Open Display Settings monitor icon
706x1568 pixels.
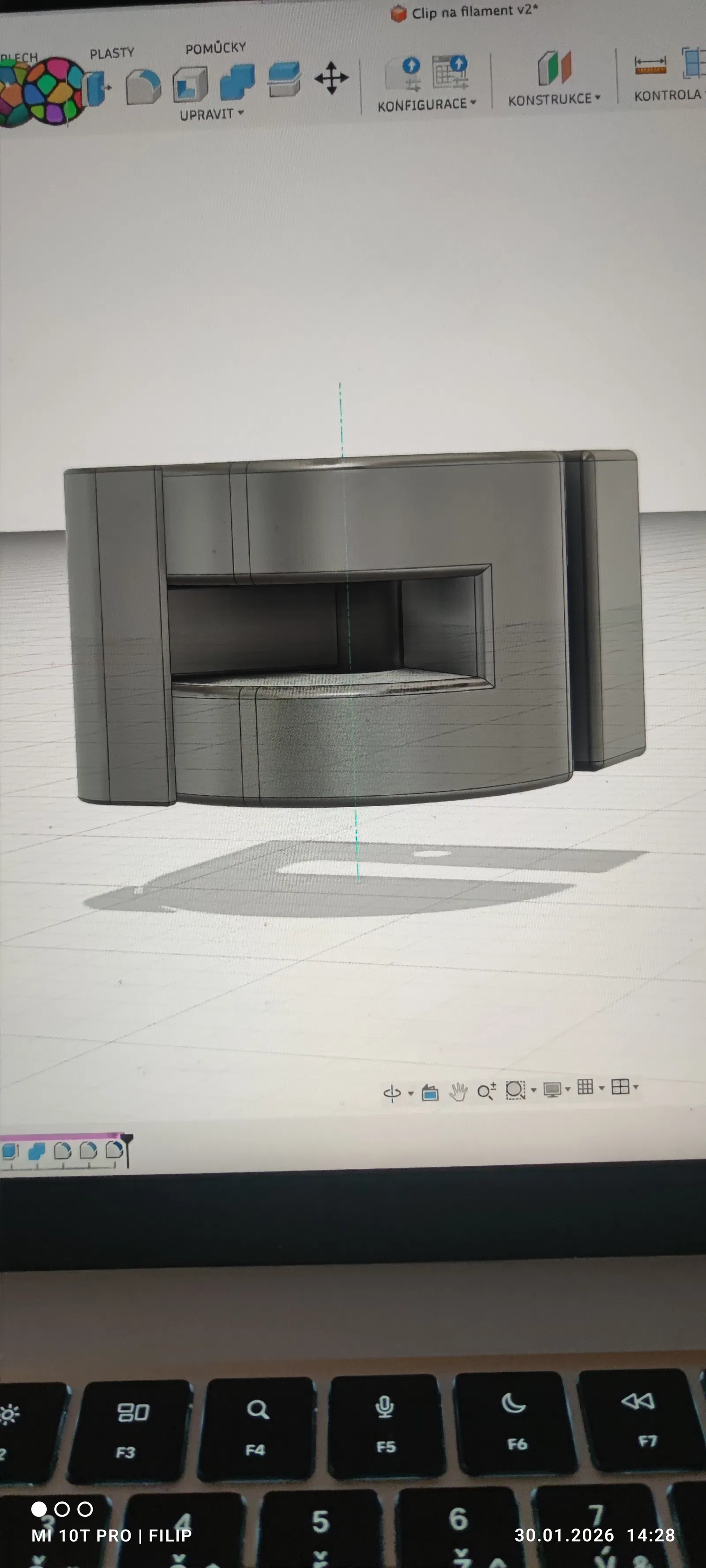(552, 1089)
